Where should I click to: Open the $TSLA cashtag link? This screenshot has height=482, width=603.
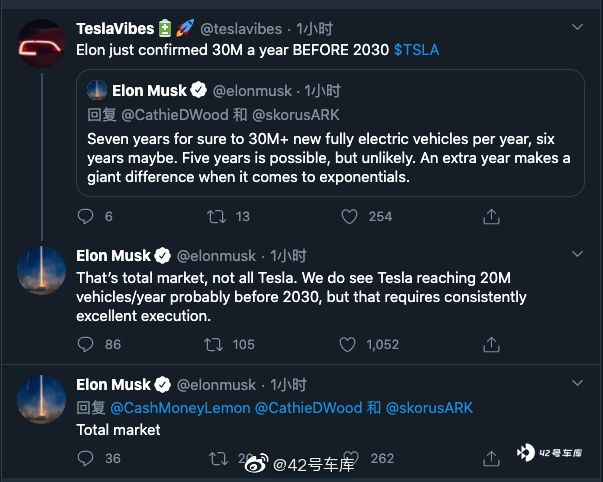(416, 50)
